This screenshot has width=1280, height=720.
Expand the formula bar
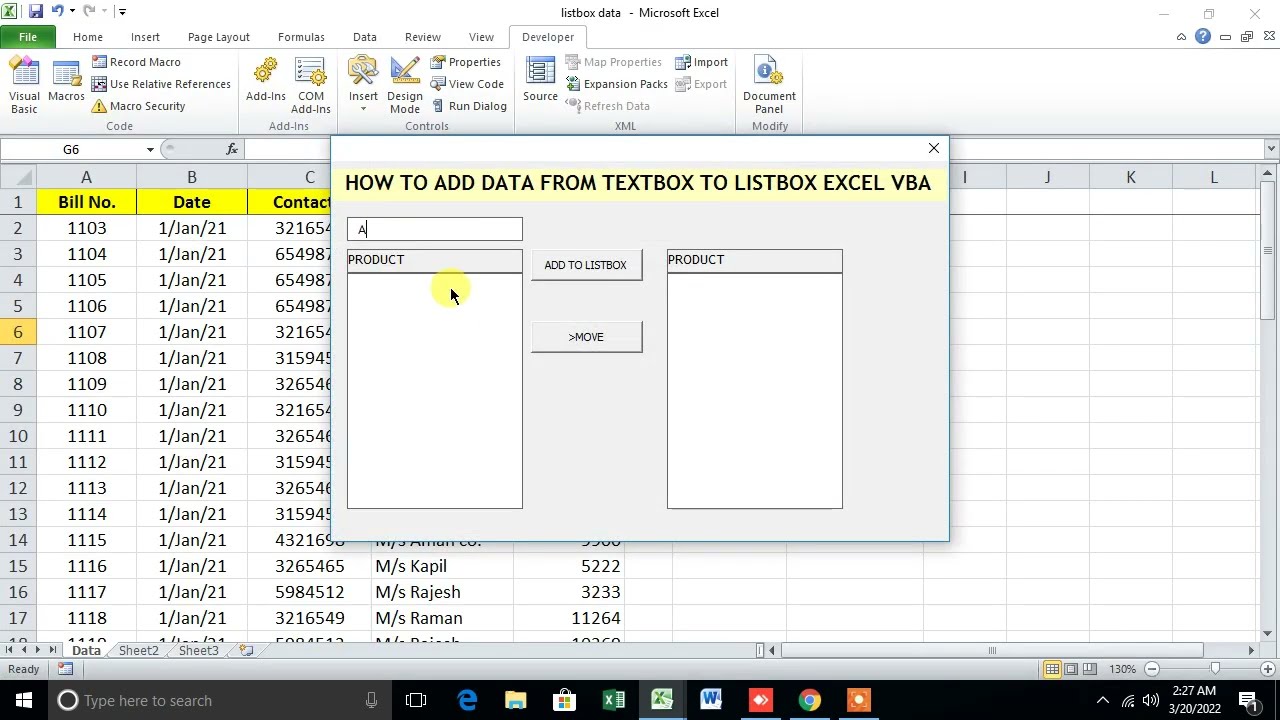click(1271, 149)
